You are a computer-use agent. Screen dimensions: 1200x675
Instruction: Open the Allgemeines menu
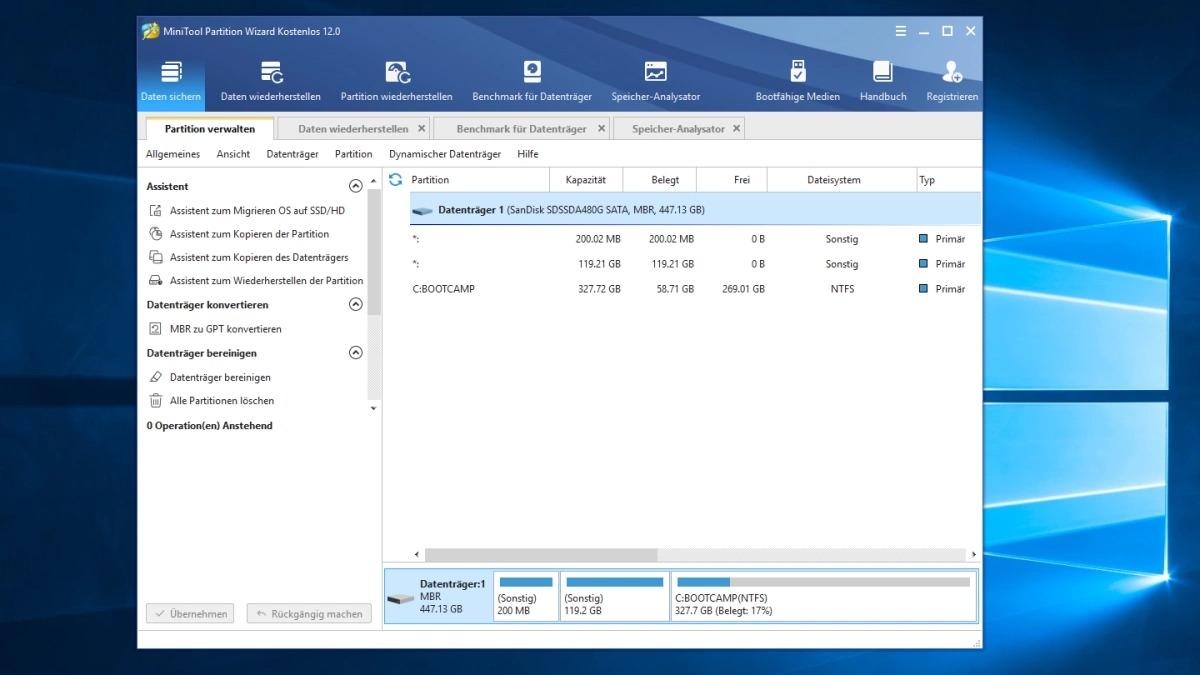[x=173, y=154]
